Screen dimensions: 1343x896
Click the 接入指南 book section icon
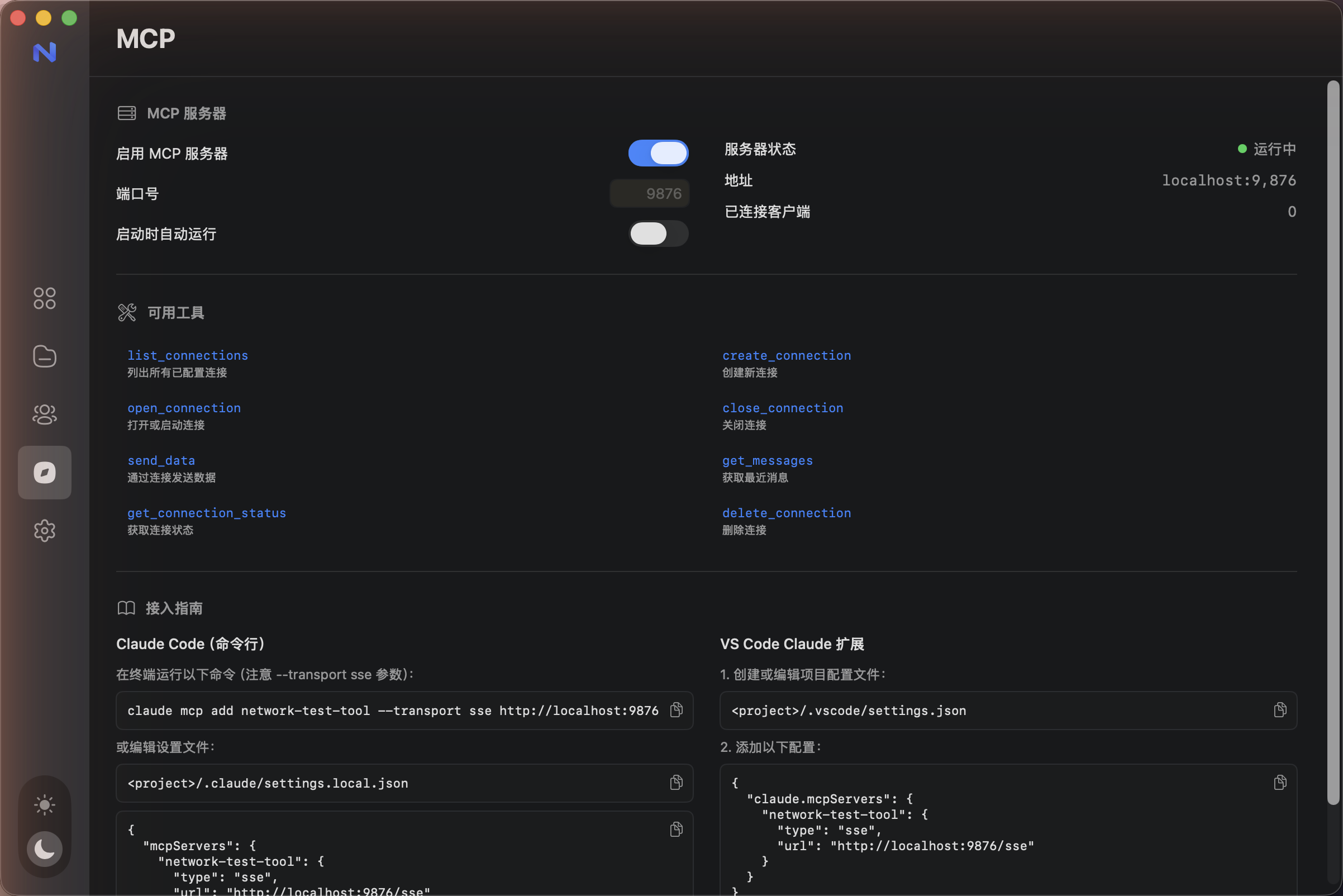(126, 608)
